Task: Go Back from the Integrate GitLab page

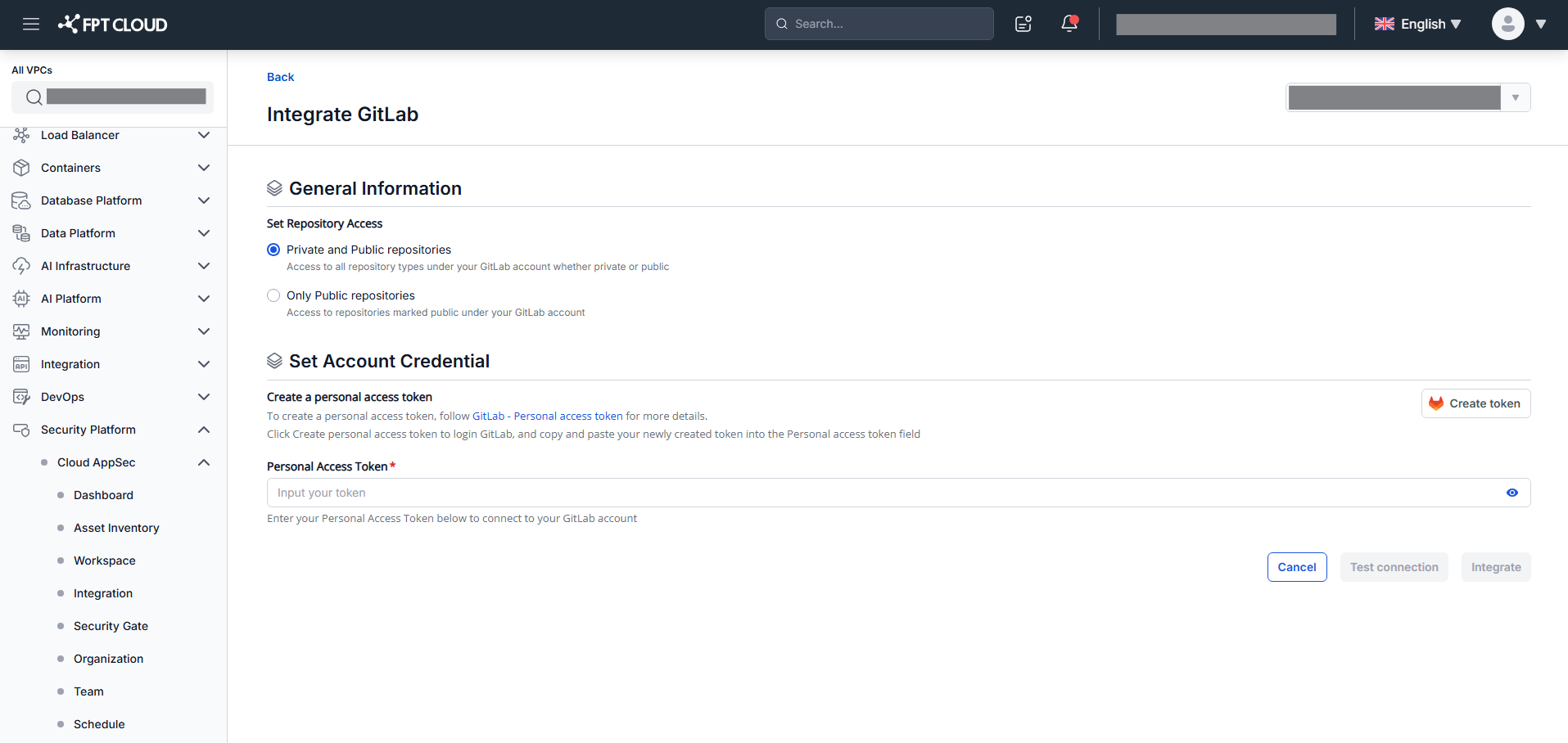Action: pos(280,77)
